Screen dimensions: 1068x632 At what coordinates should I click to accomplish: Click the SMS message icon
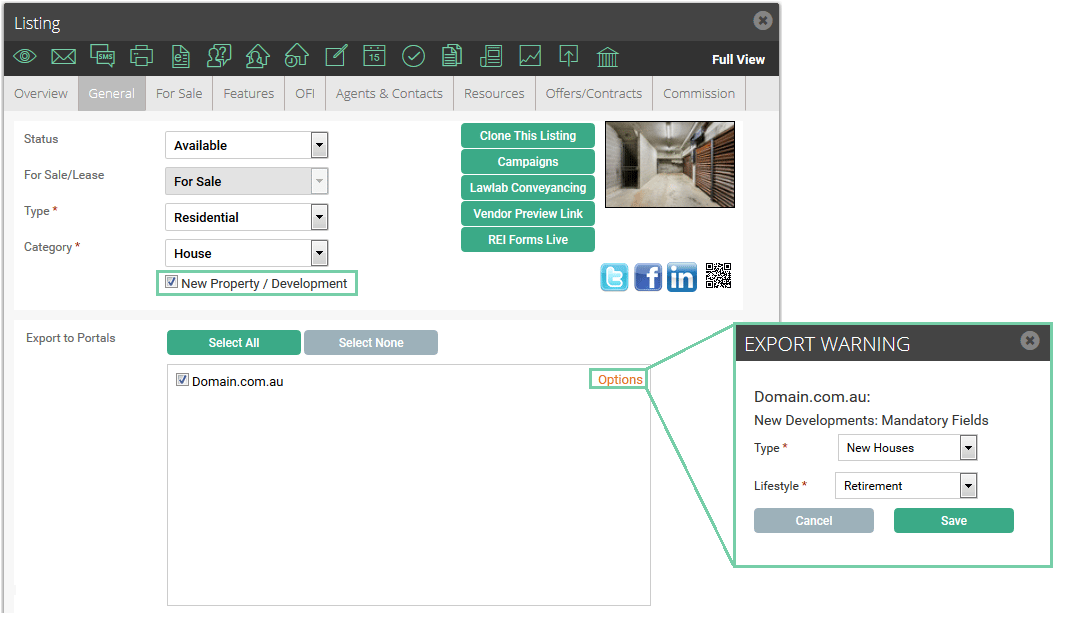point(102,56)
